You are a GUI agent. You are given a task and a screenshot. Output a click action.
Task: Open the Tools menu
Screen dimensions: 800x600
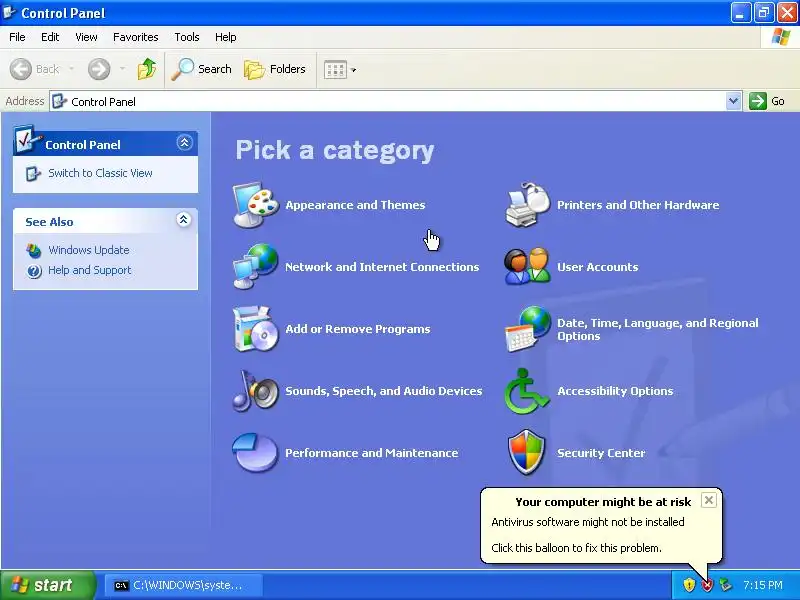[187, 37]
